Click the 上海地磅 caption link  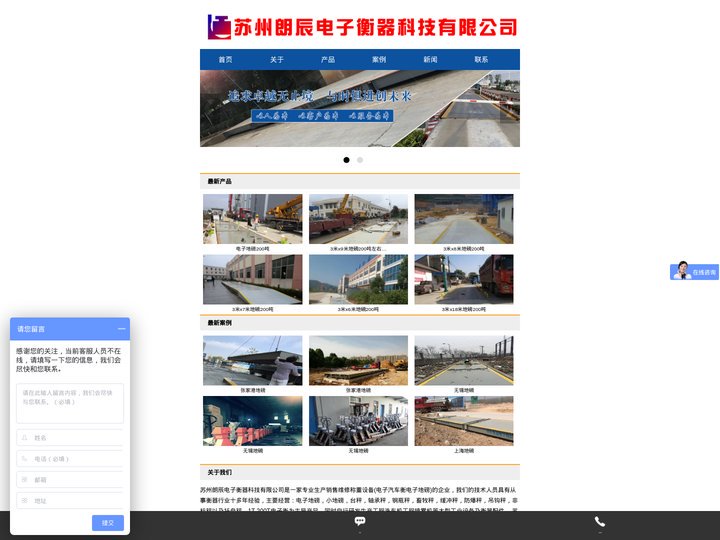pyautogui.click(x=464, y=451)
